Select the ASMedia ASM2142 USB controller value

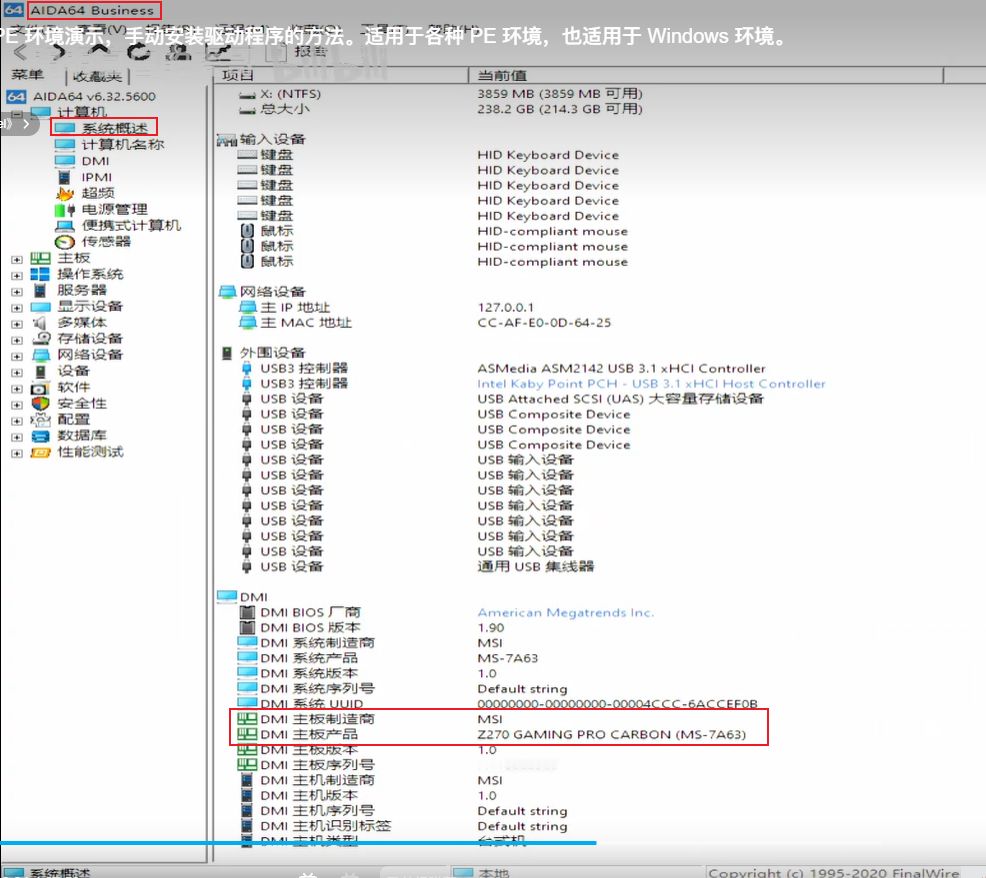pyautogui.click(x=621, y=369)
